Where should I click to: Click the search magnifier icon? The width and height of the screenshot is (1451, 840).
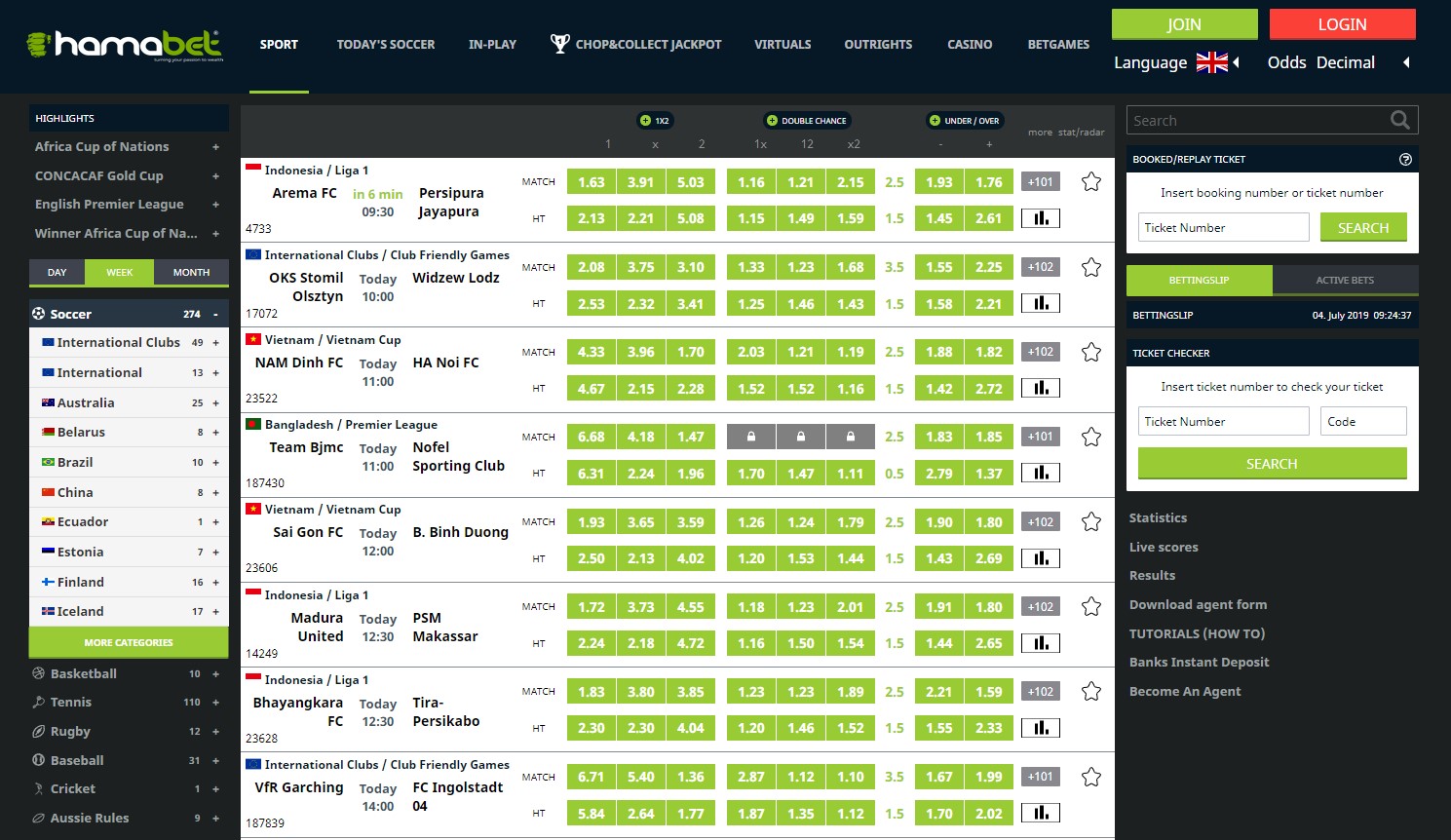[1400, 120]
